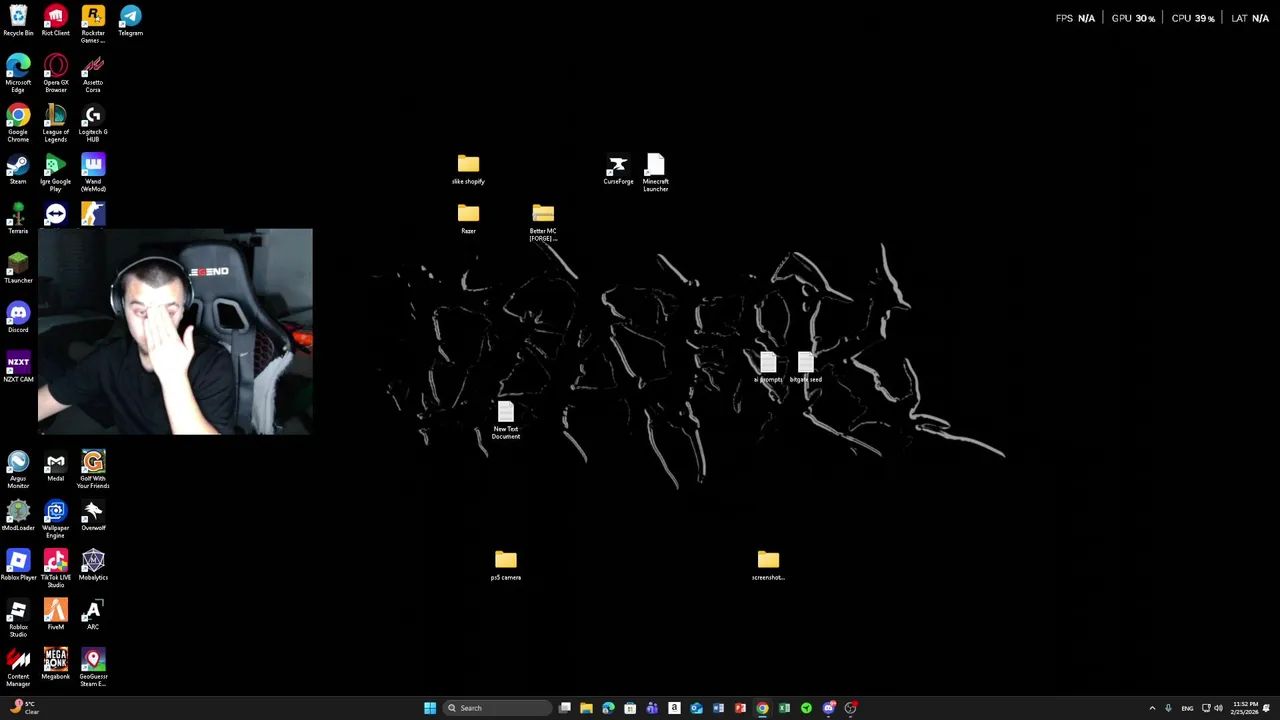
Task: Open the Roblox Player shortcut
Action: click(18, 565)
